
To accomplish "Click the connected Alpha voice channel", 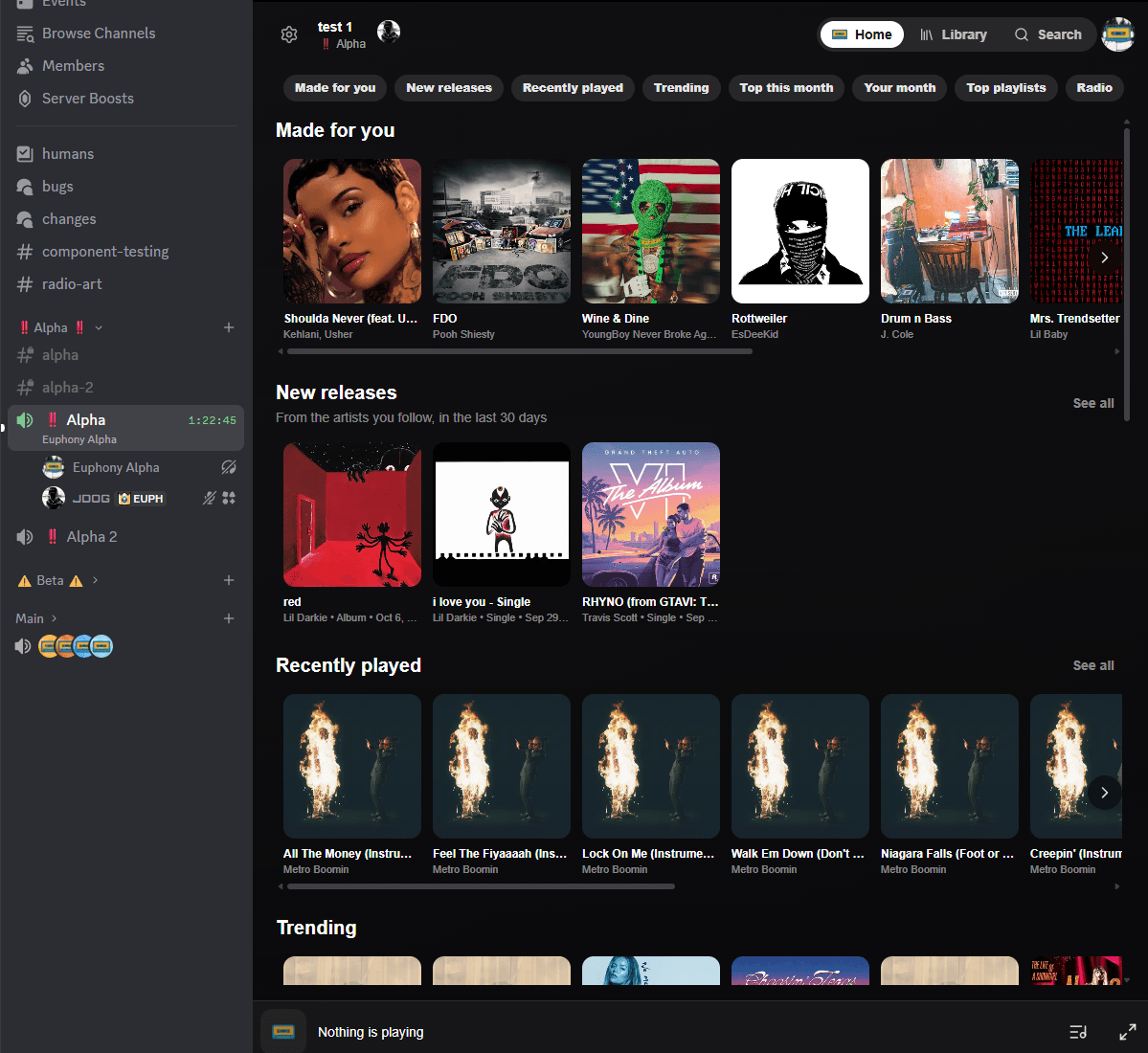I will (126, 428).
